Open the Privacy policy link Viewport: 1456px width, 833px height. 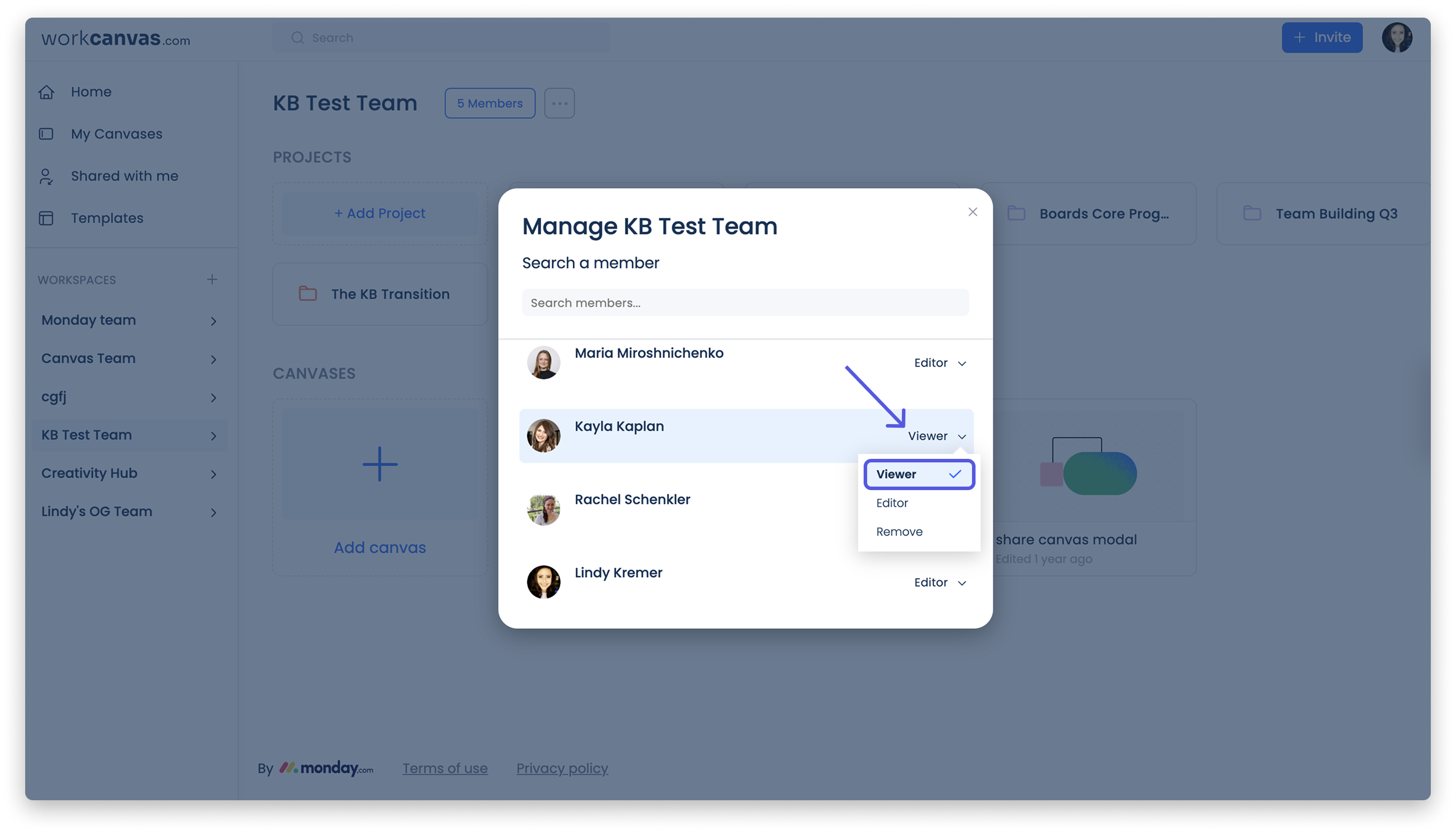click(562, 768)
